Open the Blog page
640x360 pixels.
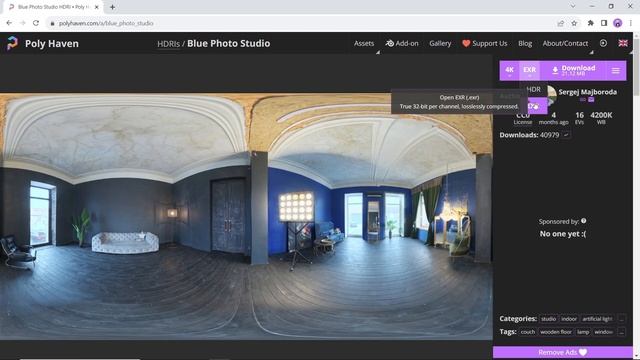point(525,43)
